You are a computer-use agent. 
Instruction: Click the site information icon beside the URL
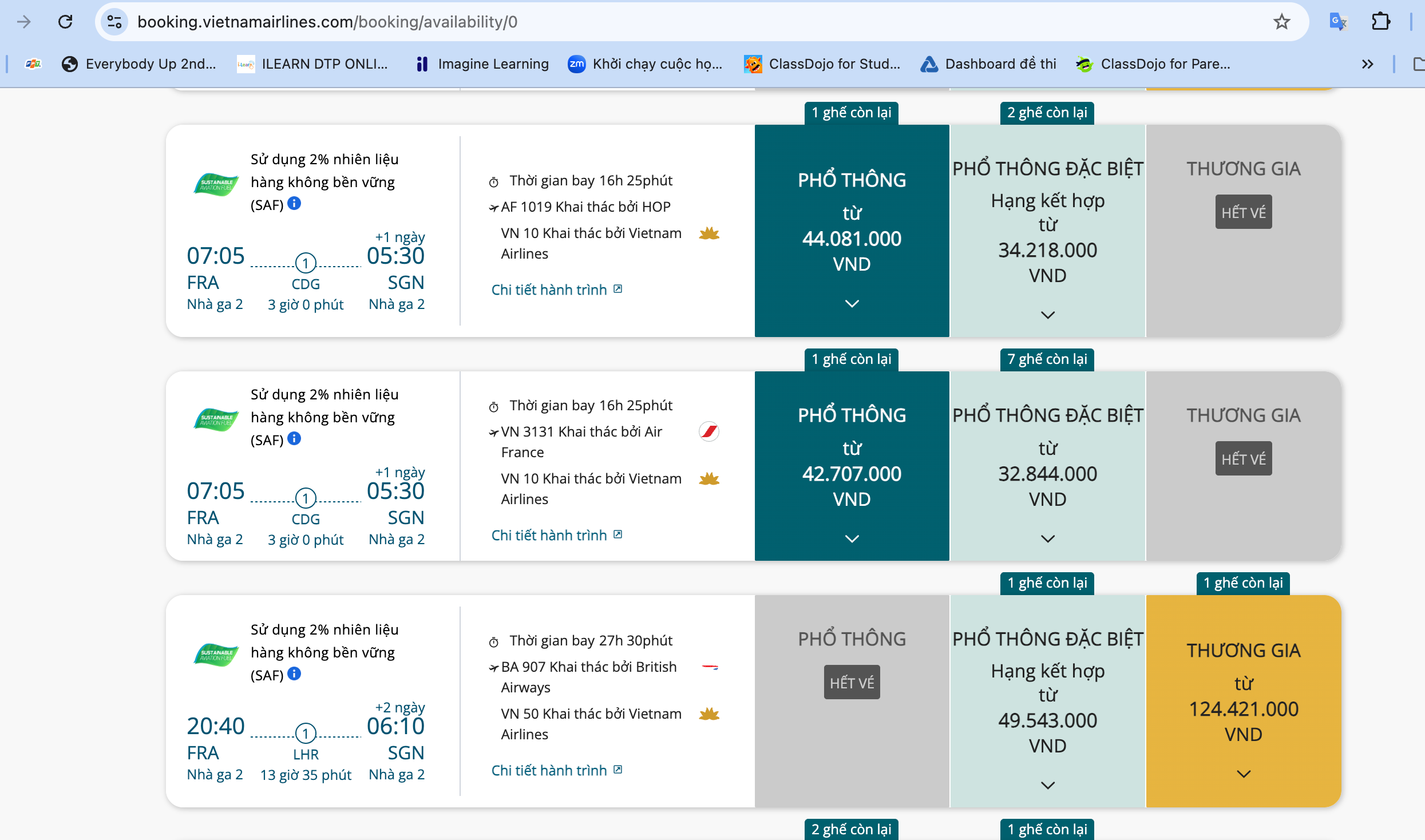coord(114,22)
